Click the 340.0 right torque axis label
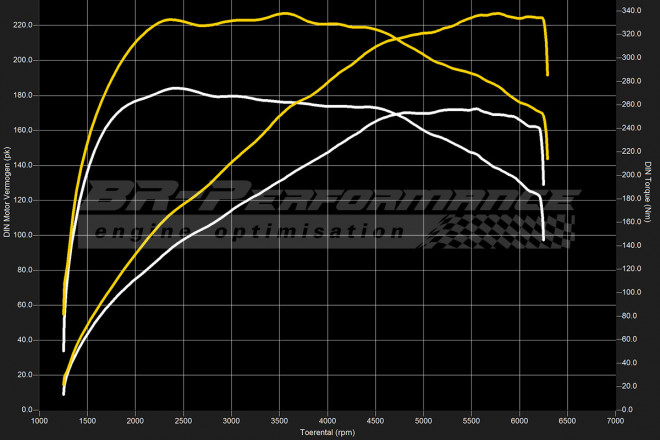Viewport: 660px width, 440px height. [x=632, y=11]
